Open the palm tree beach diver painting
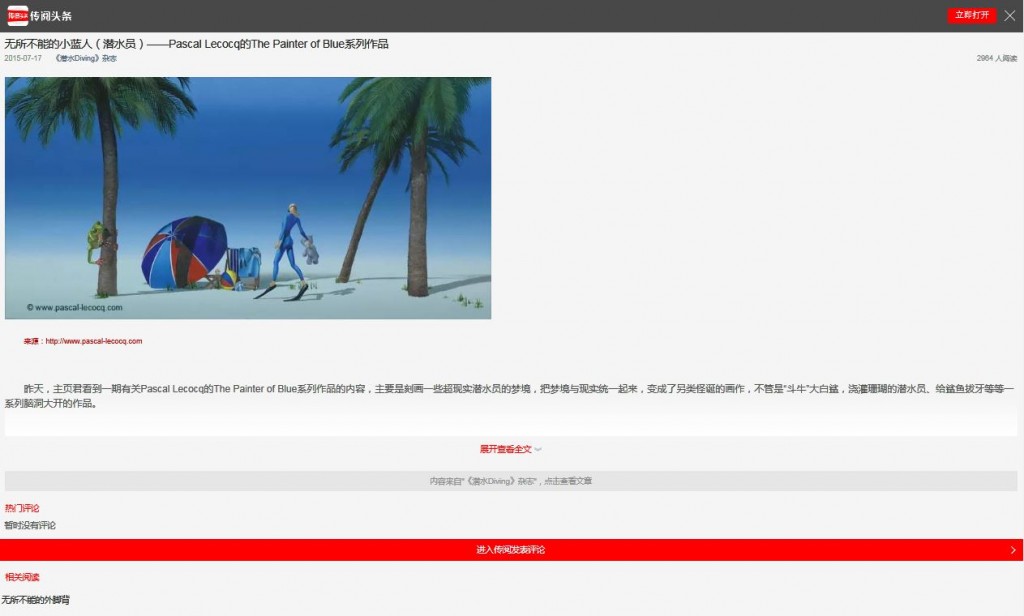Viewport: 1024px width, 616px height. pos(248,198)
